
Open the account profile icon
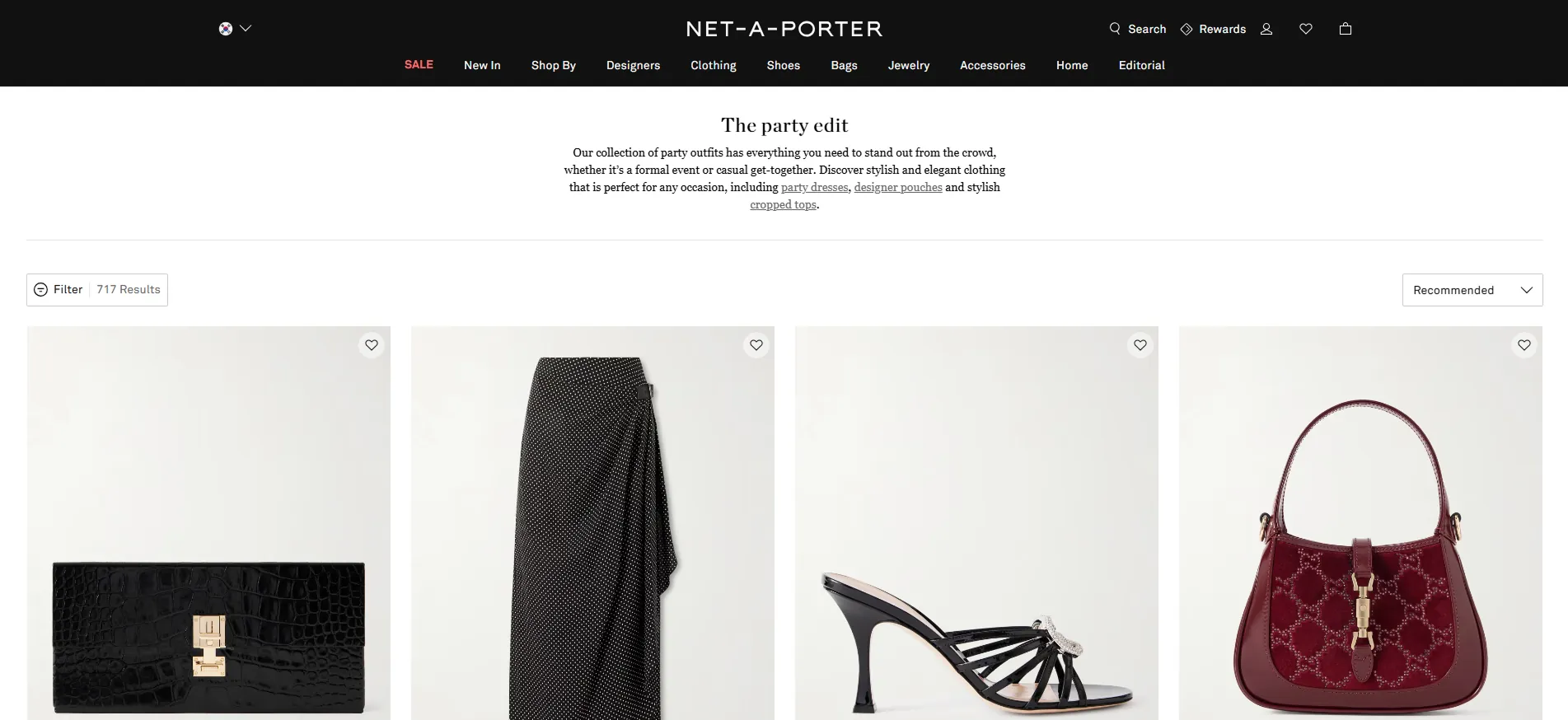coord(1266,29)
